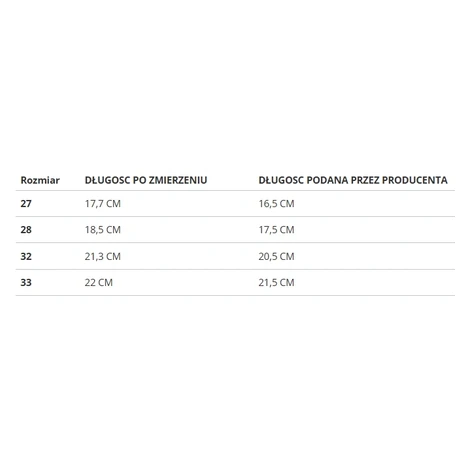Click the word PRODUCENTA in header
This screenshot has width=470, height=470.
click(415, 180)
